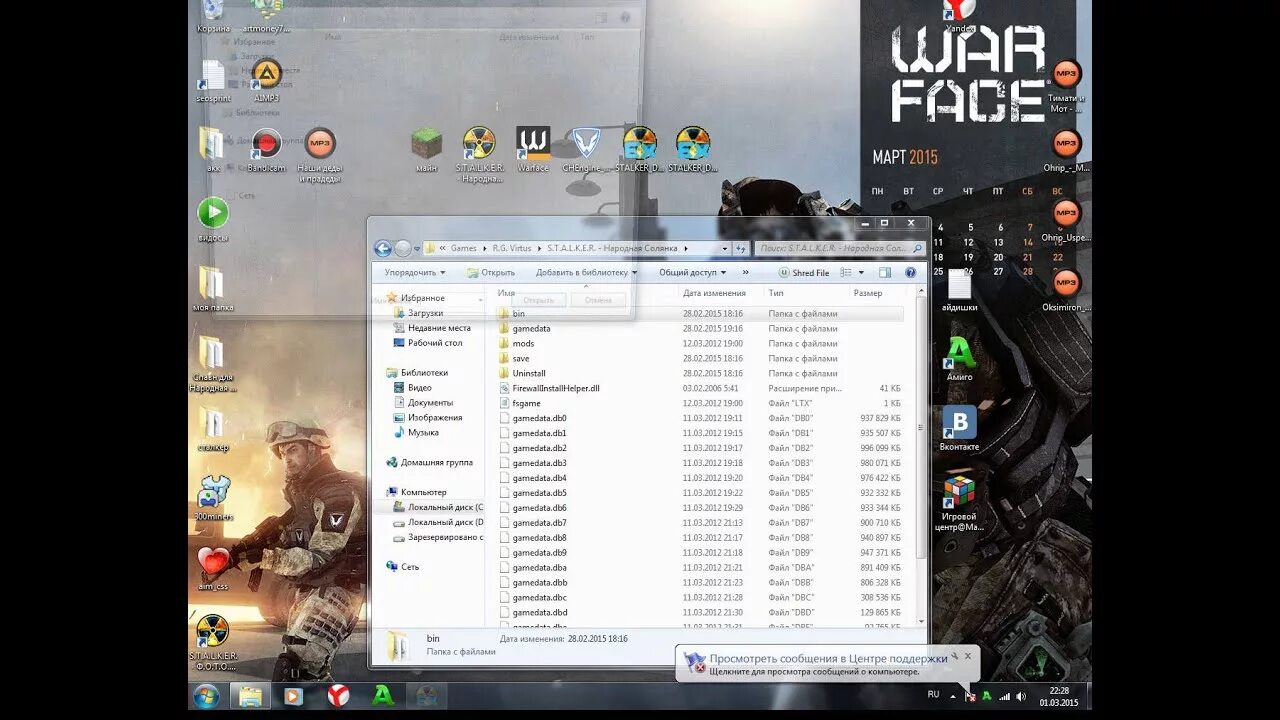
Task: Click the Explorer forward navigation arrow
Action: tap(403, 248)
